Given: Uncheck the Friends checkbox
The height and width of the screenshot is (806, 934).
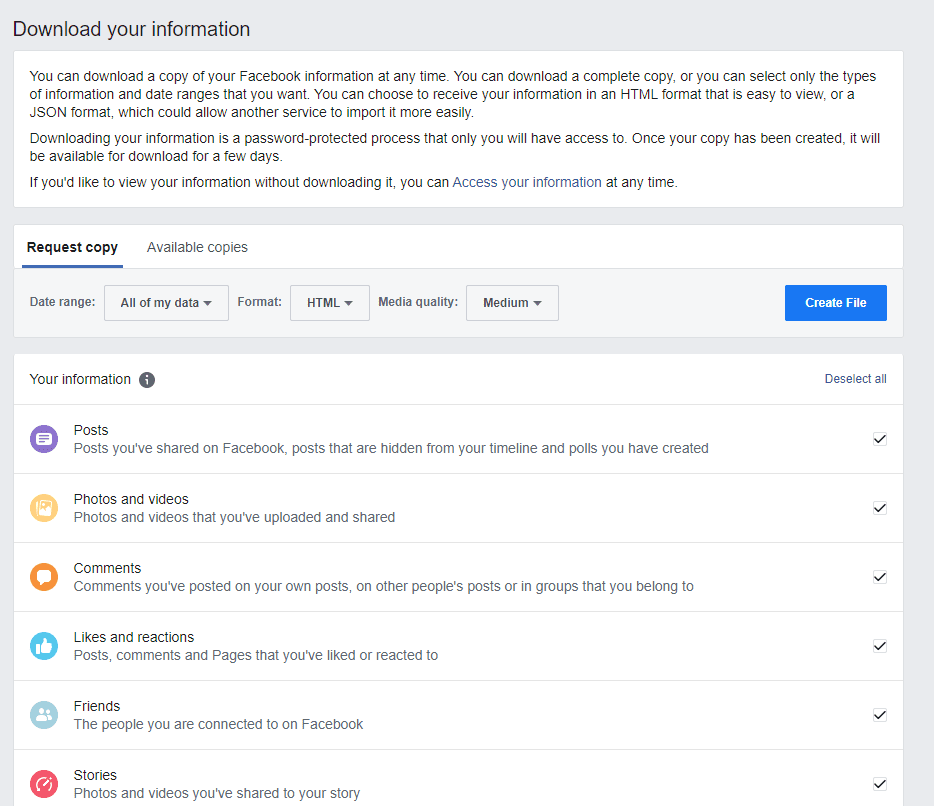Looking at the screenshot, I should click(880, 715).
